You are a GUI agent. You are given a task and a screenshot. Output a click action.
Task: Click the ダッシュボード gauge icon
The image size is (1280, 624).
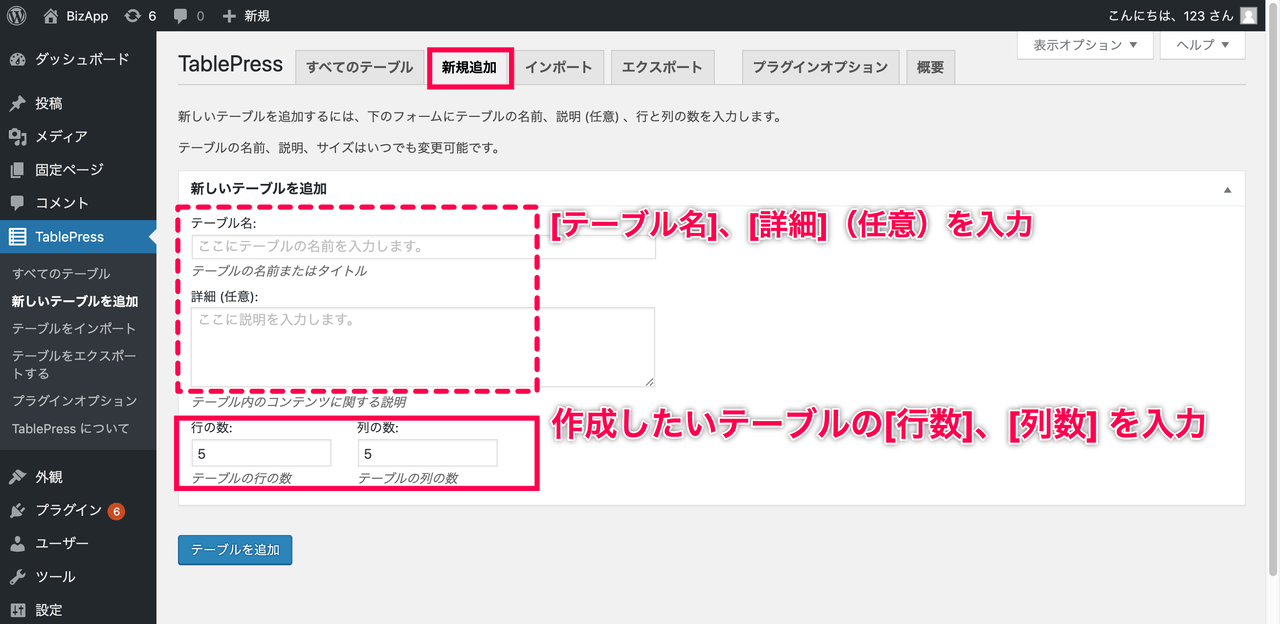pyautogui.click(x=17, y=59)
